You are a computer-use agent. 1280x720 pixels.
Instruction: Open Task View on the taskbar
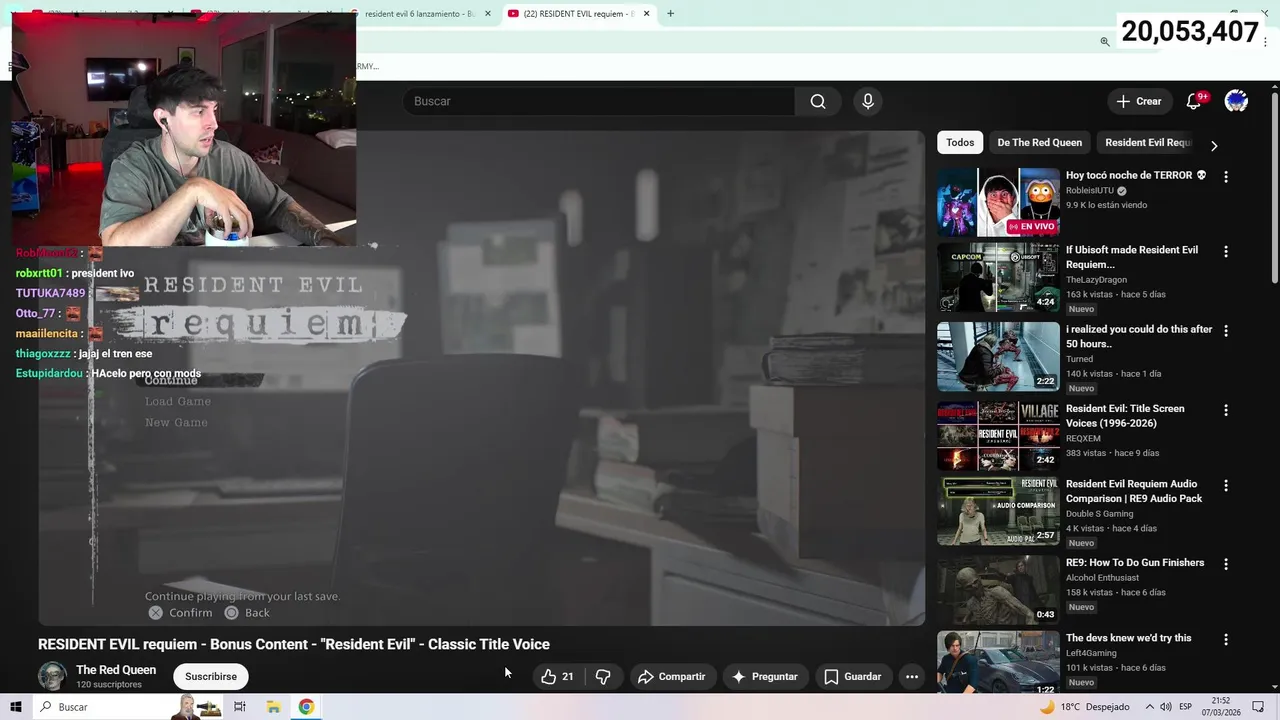(x=240, y=707)
